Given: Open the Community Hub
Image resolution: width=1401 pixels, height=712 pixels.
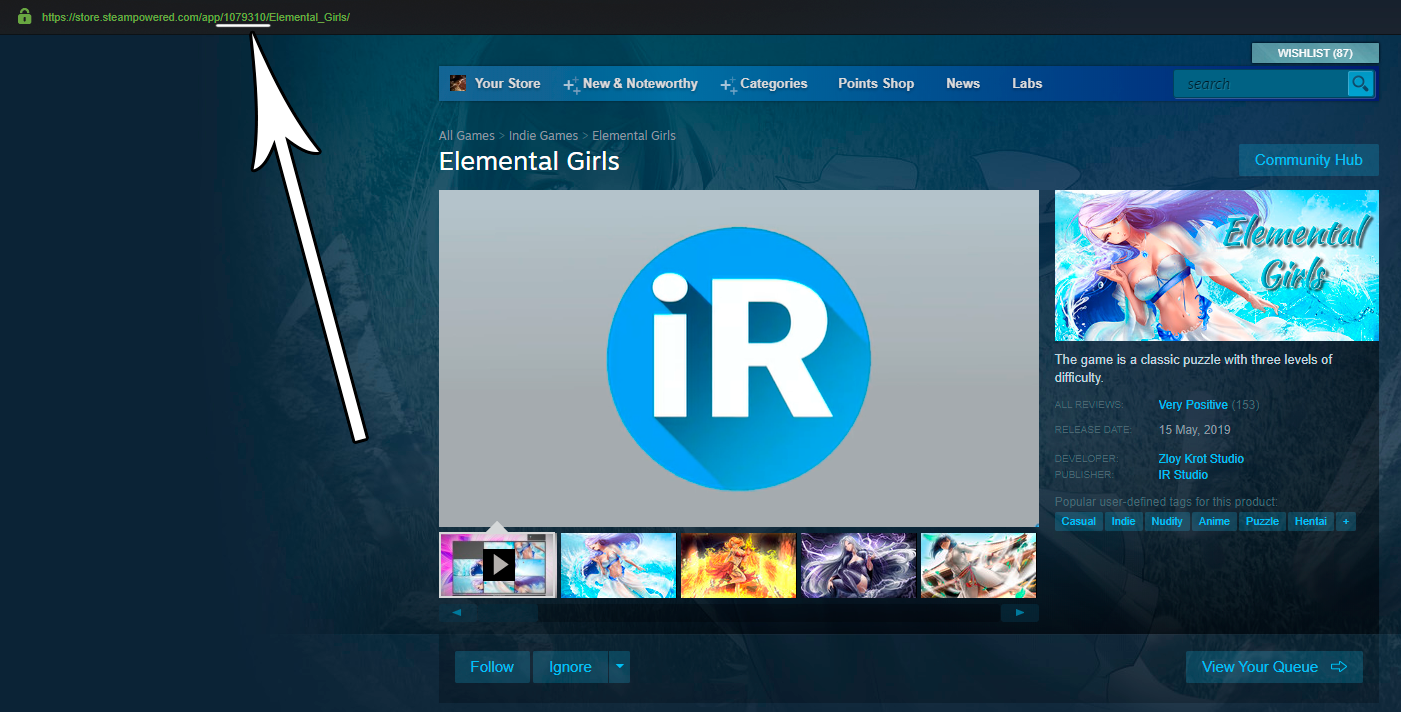Looking at the screenshot, I should click(x=1308, y=160).
